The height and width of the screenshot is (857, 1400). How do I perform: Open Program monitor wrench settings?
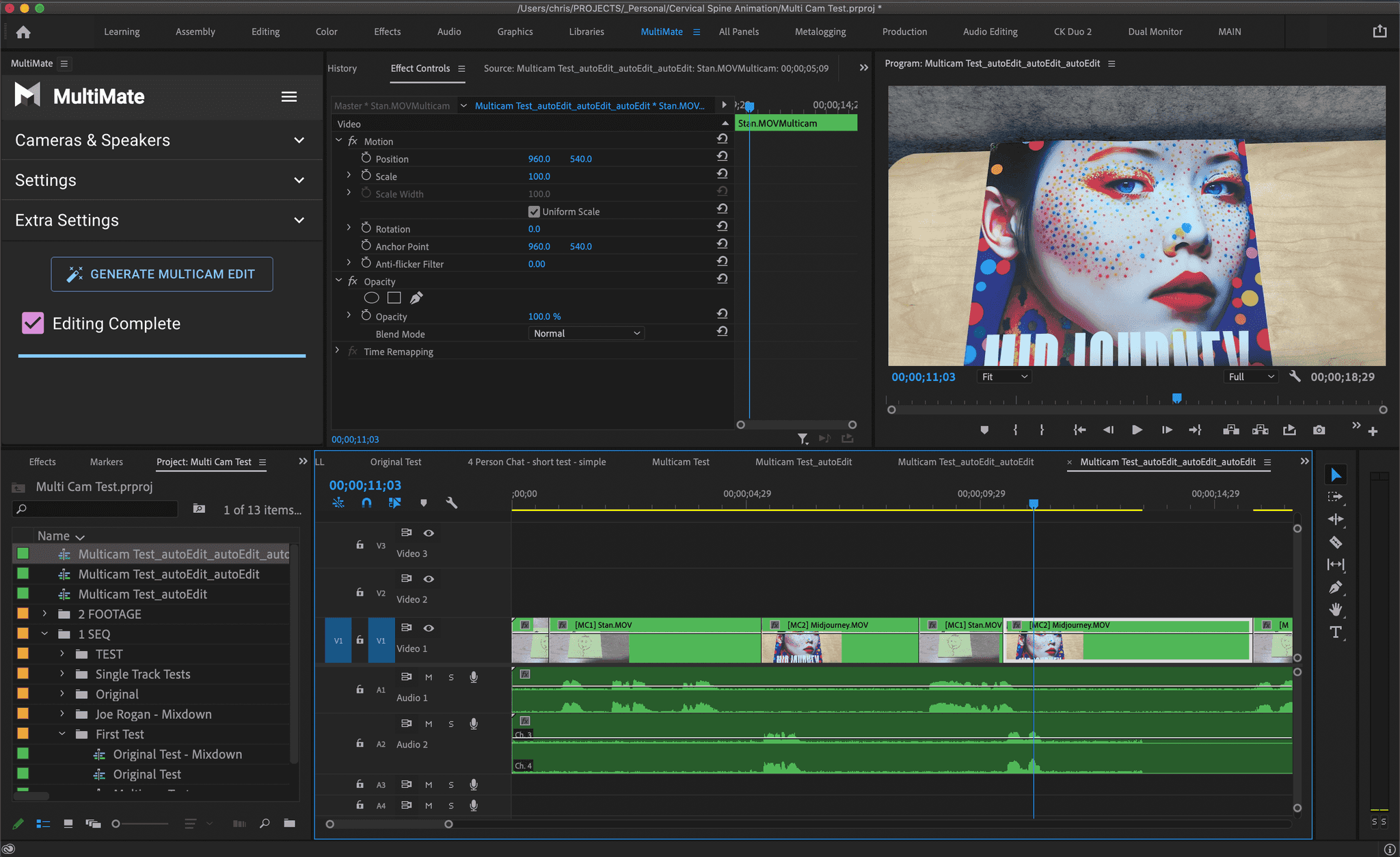(x=1295, y=376)
